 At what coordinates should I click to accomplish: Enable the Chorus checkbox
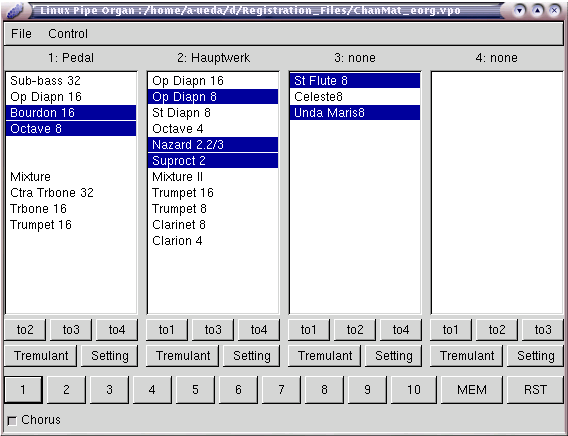(x=12, y=421)
